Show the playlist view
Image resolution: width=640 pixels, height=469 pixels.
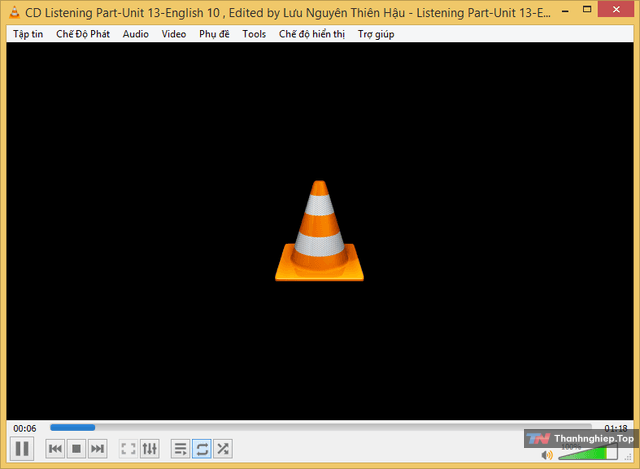(x=180, y=449)
